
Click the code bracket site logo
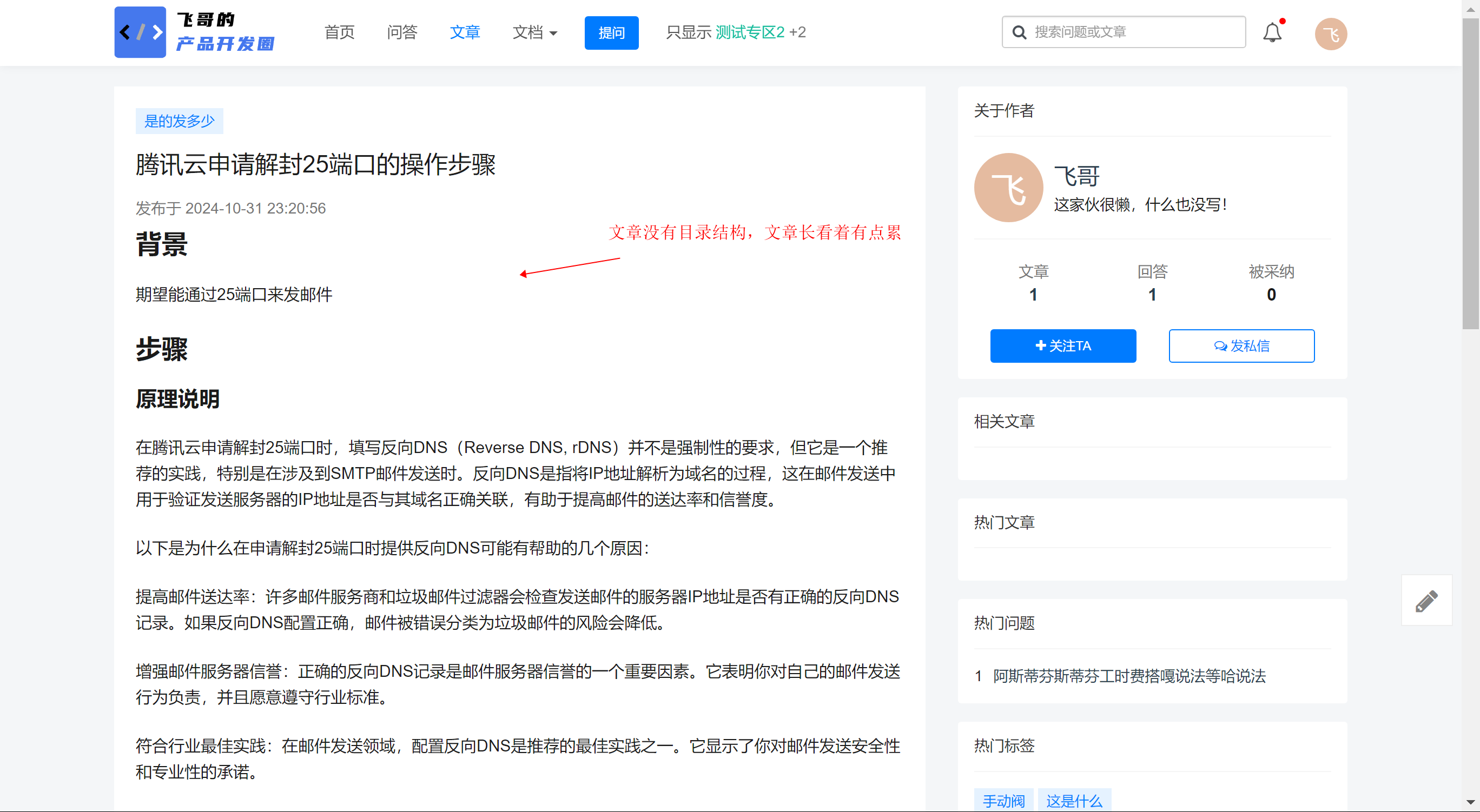140,32
